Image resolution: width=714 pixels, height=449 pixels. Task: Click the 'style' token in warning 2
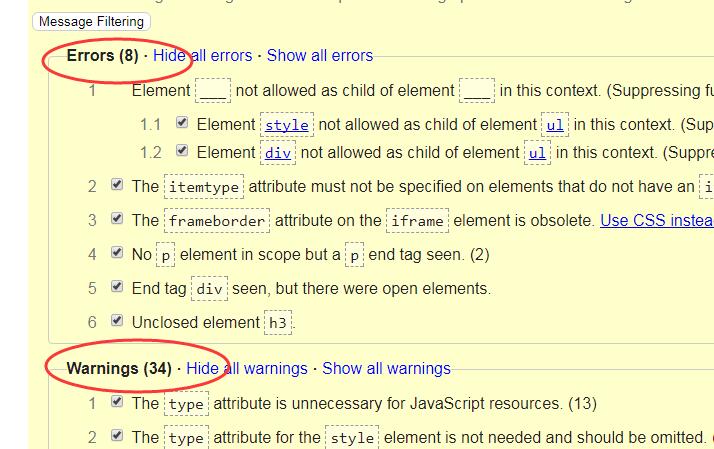point(352,438)
